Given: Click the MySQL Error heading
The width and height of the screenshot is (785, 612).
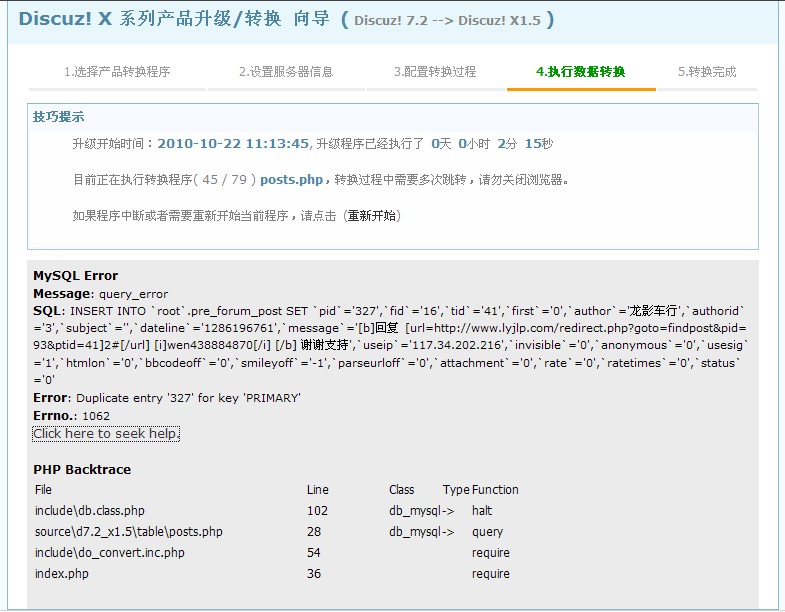Looking at the screenshot, I should coord(76,275).
